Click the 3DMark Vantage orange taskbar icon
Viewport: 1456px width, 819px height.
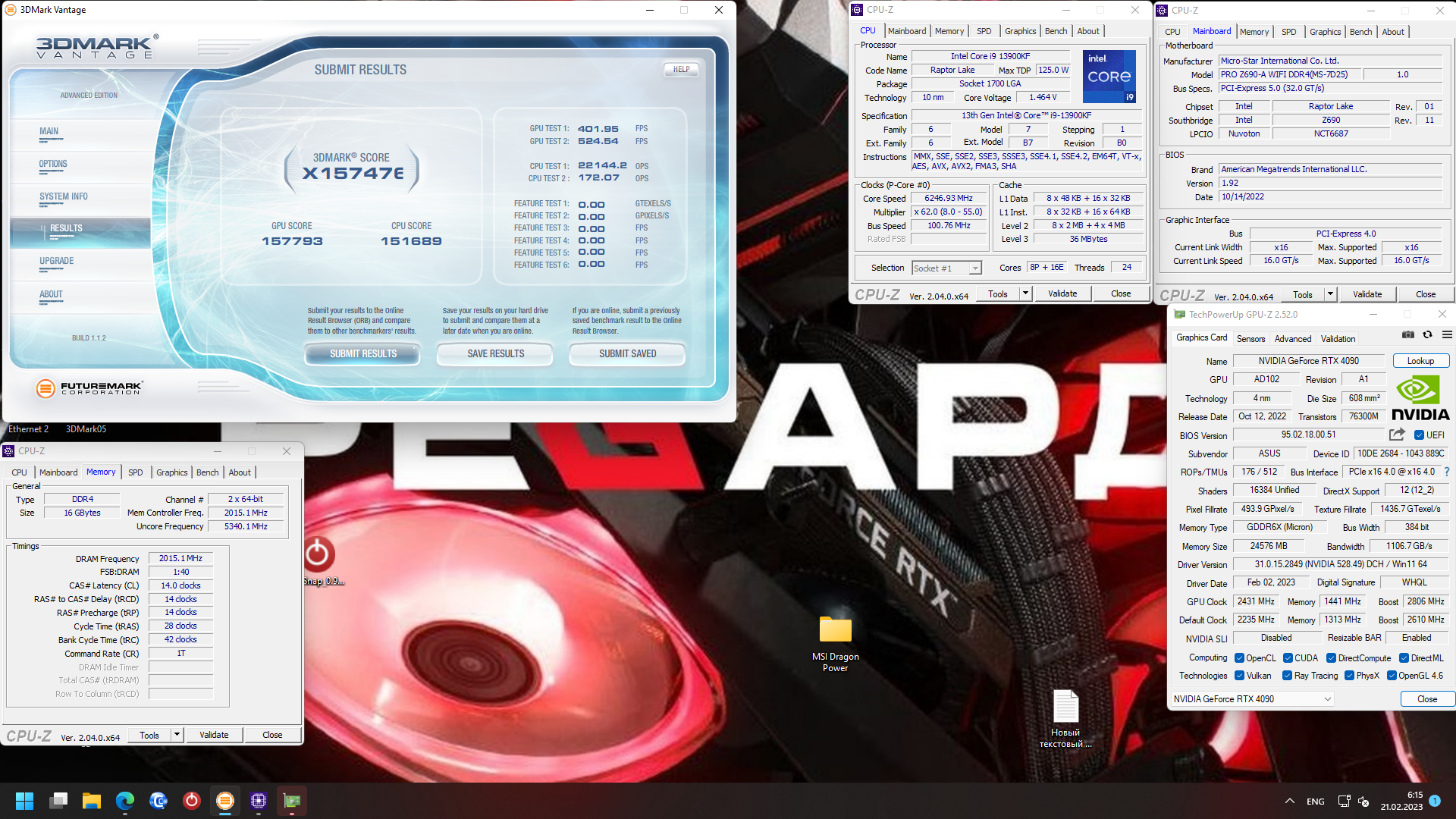point(225,801)
